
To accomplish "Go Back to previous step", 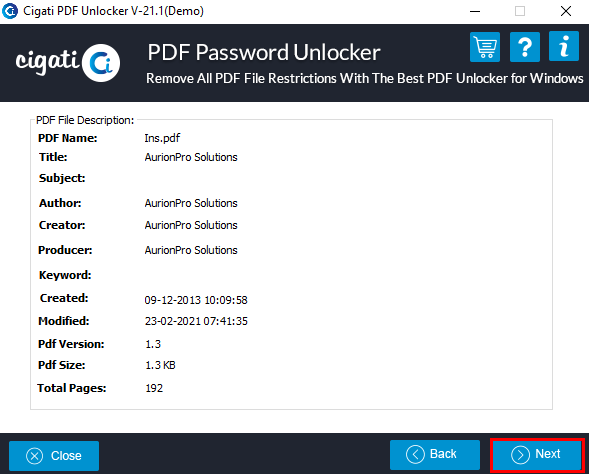I will point(435,454).
